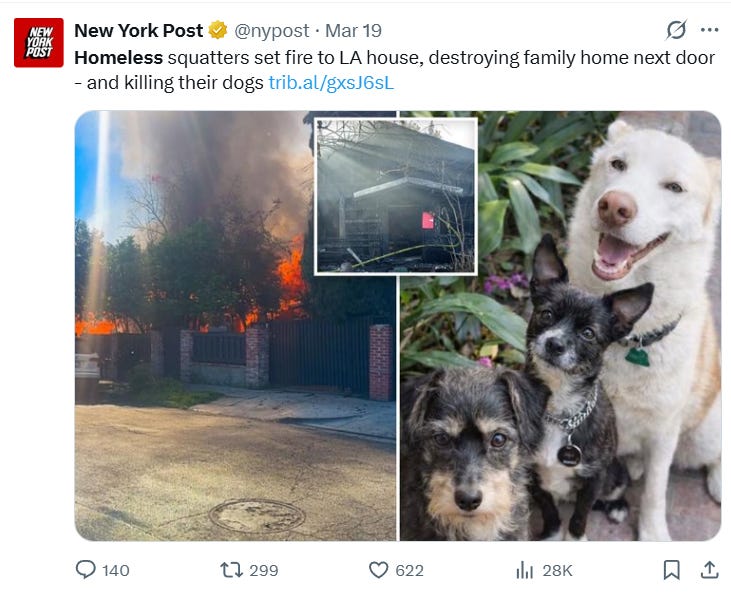The width and height of the screenshot is (731, 596).
Task: Click the share upload arrow icon
Action: [709, 569]
